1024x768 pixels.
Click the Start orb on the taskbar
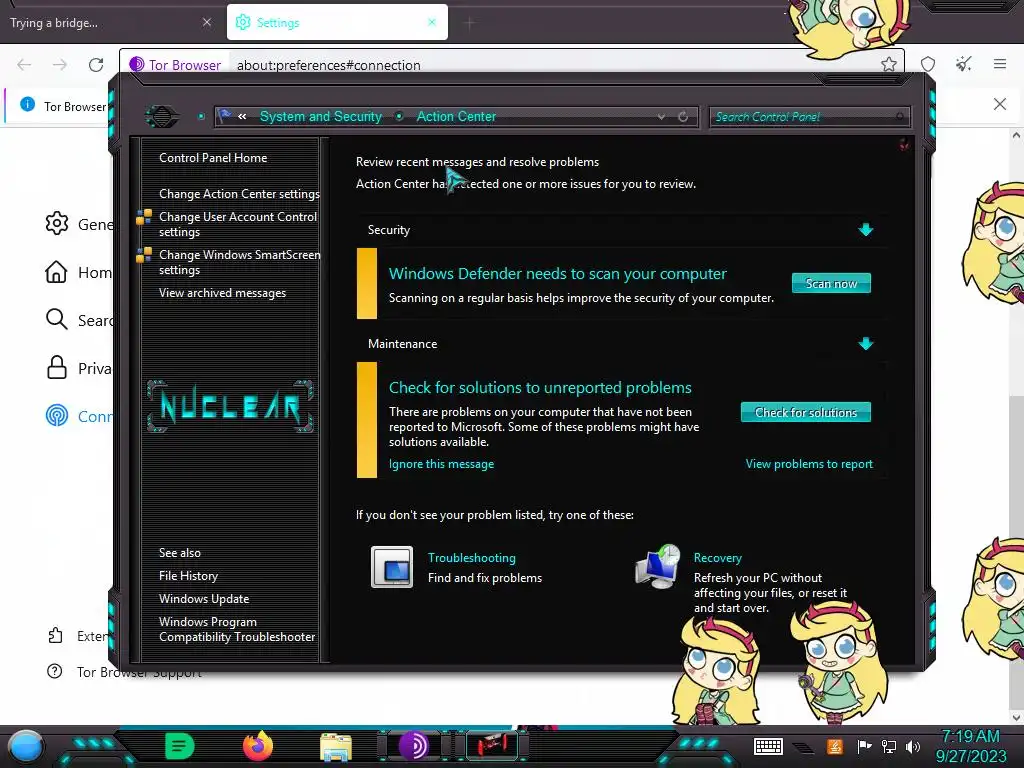coord(26,746)
